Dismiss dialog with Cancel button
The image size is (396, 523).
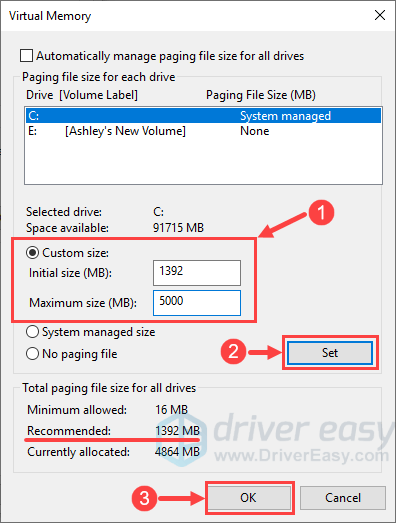pos(343,498)
